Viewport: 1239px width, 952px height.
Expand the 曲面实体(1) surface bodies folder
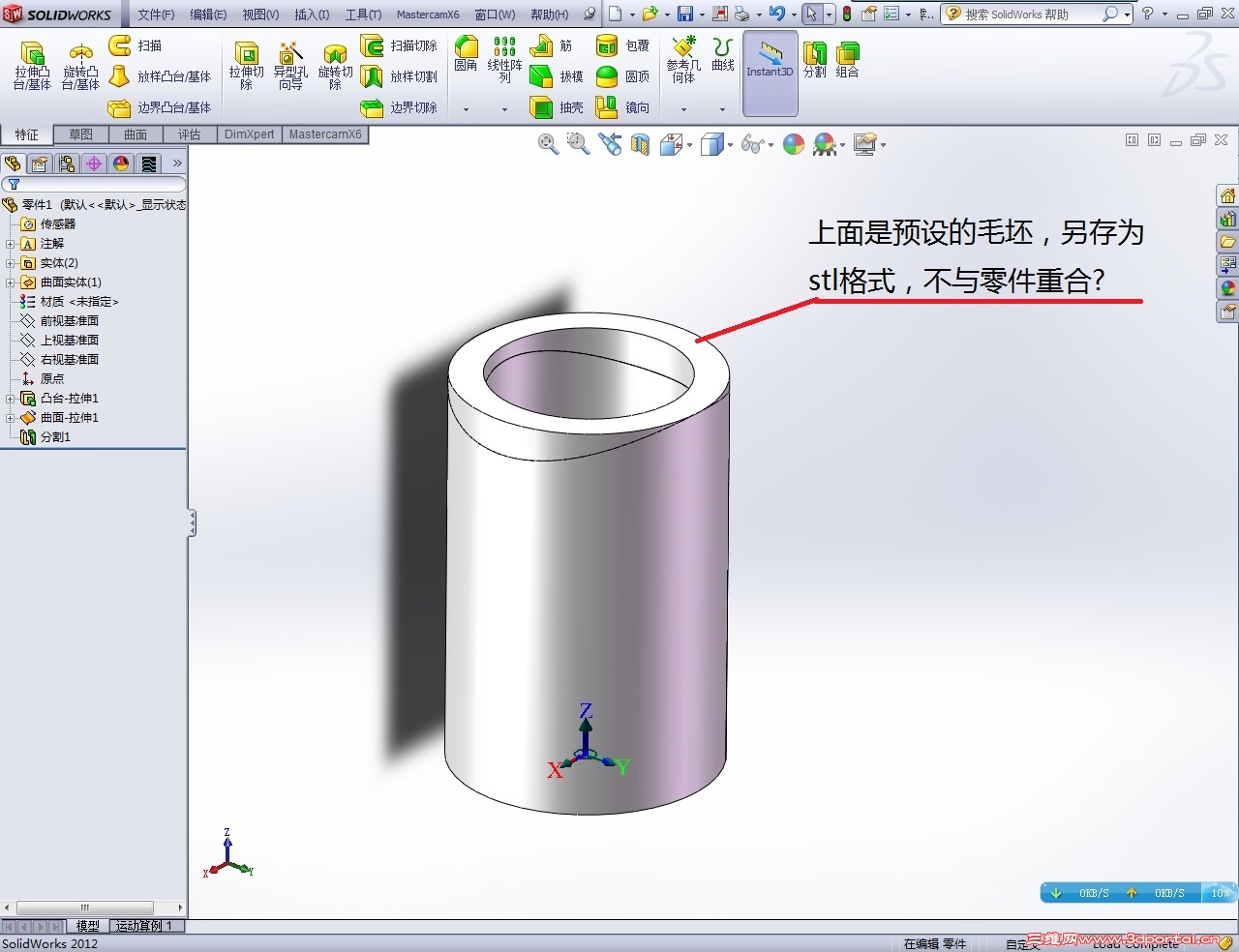(11, 283)
